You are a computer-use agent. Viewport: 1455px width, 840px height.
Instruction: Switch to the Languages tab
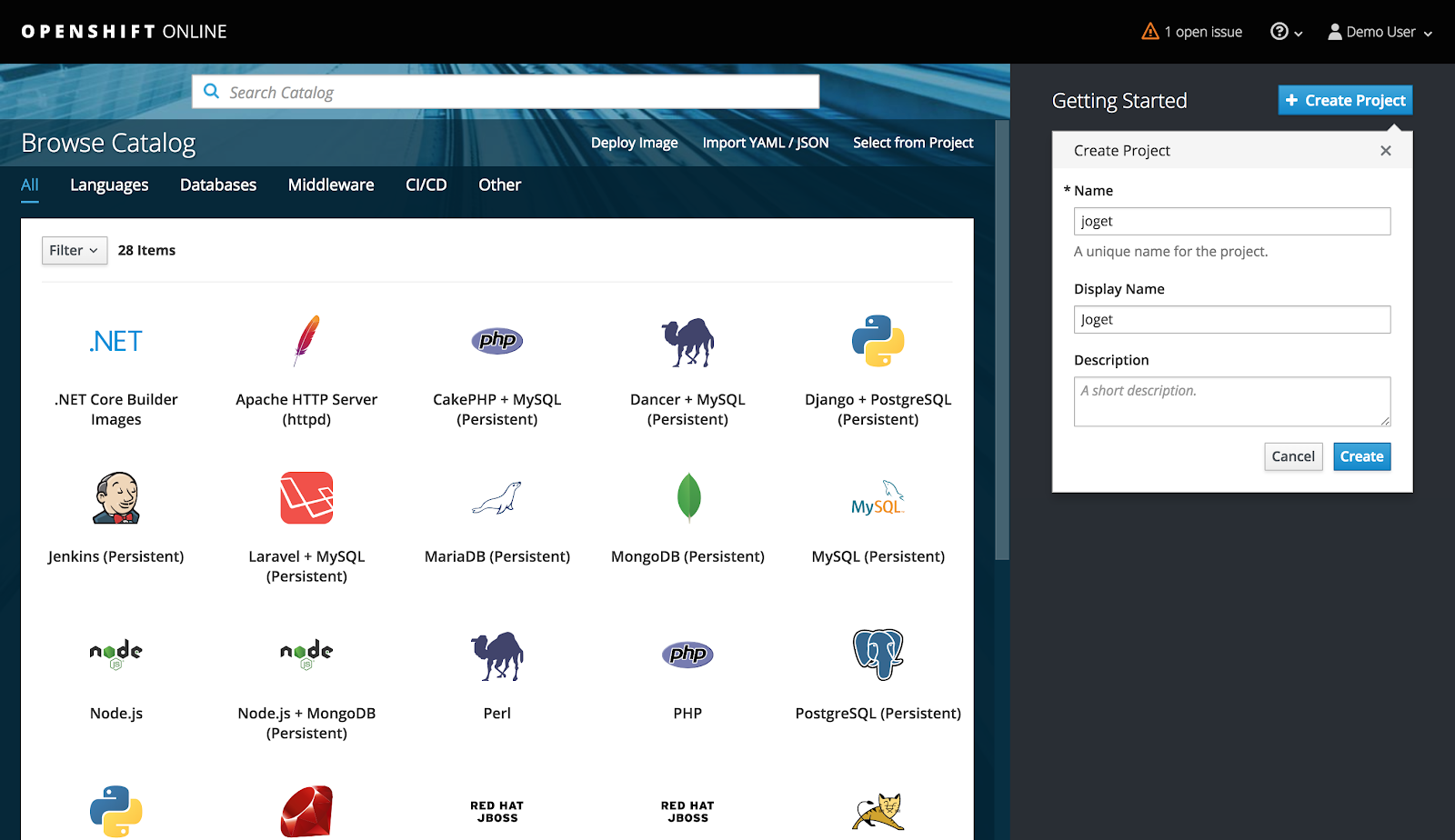(x=109, y=185)
